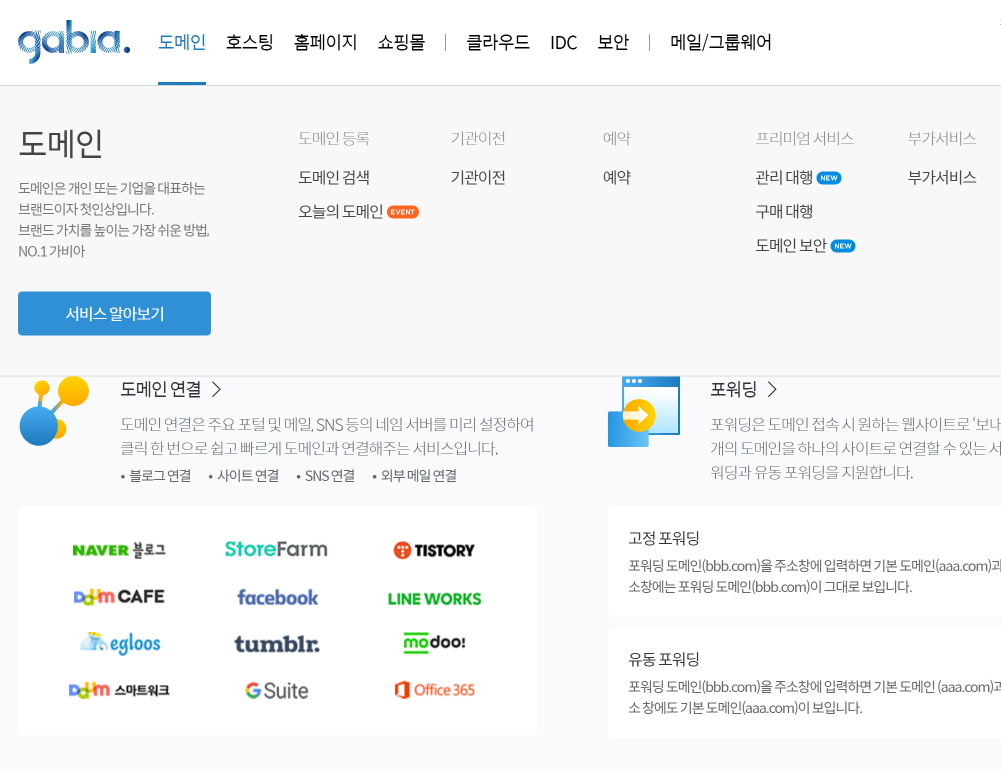Screen dimensions: 1001x771
Task: Open the 메일/그룹웨어 top menu
Action: click(721, 42)
